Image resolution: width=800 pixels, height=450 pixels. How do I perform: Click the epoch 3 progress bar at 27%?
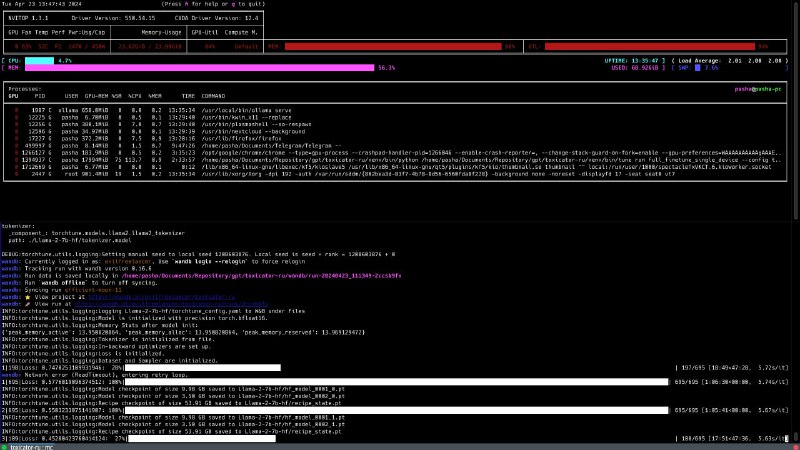pos(202,439)
